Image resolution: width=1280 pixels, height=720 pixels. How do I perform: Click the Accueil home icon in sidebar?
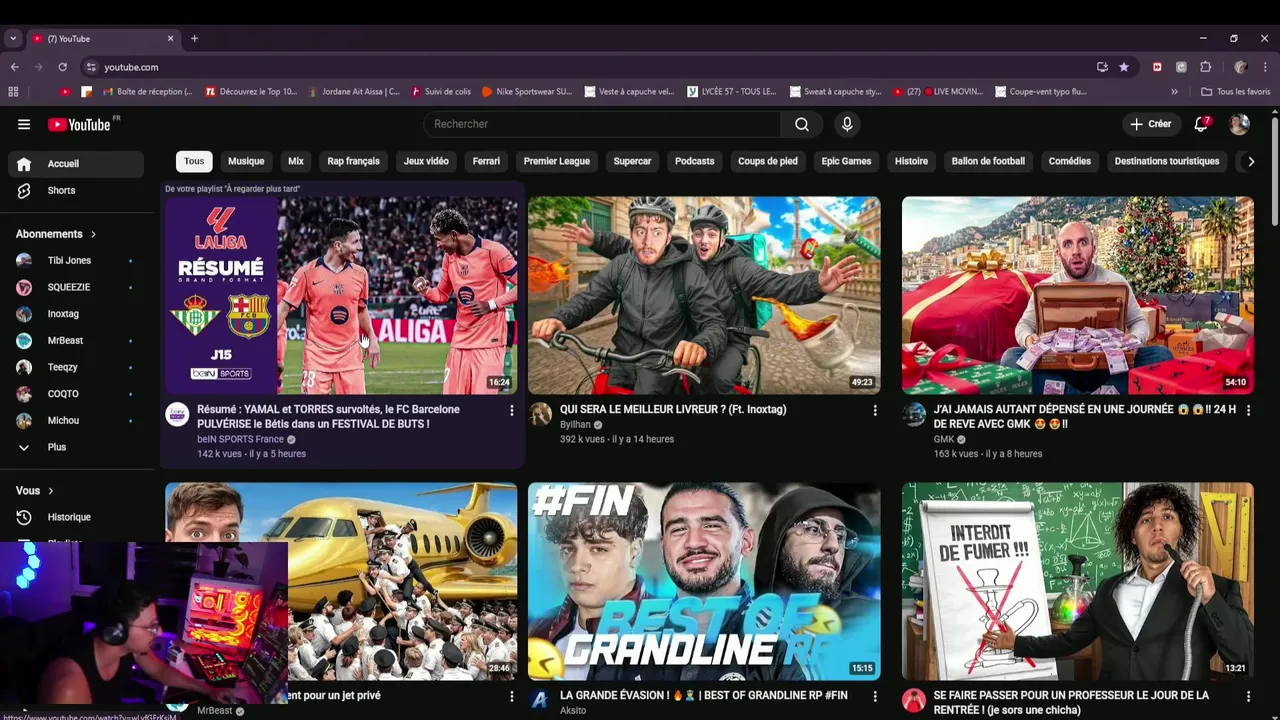point(24,164)
